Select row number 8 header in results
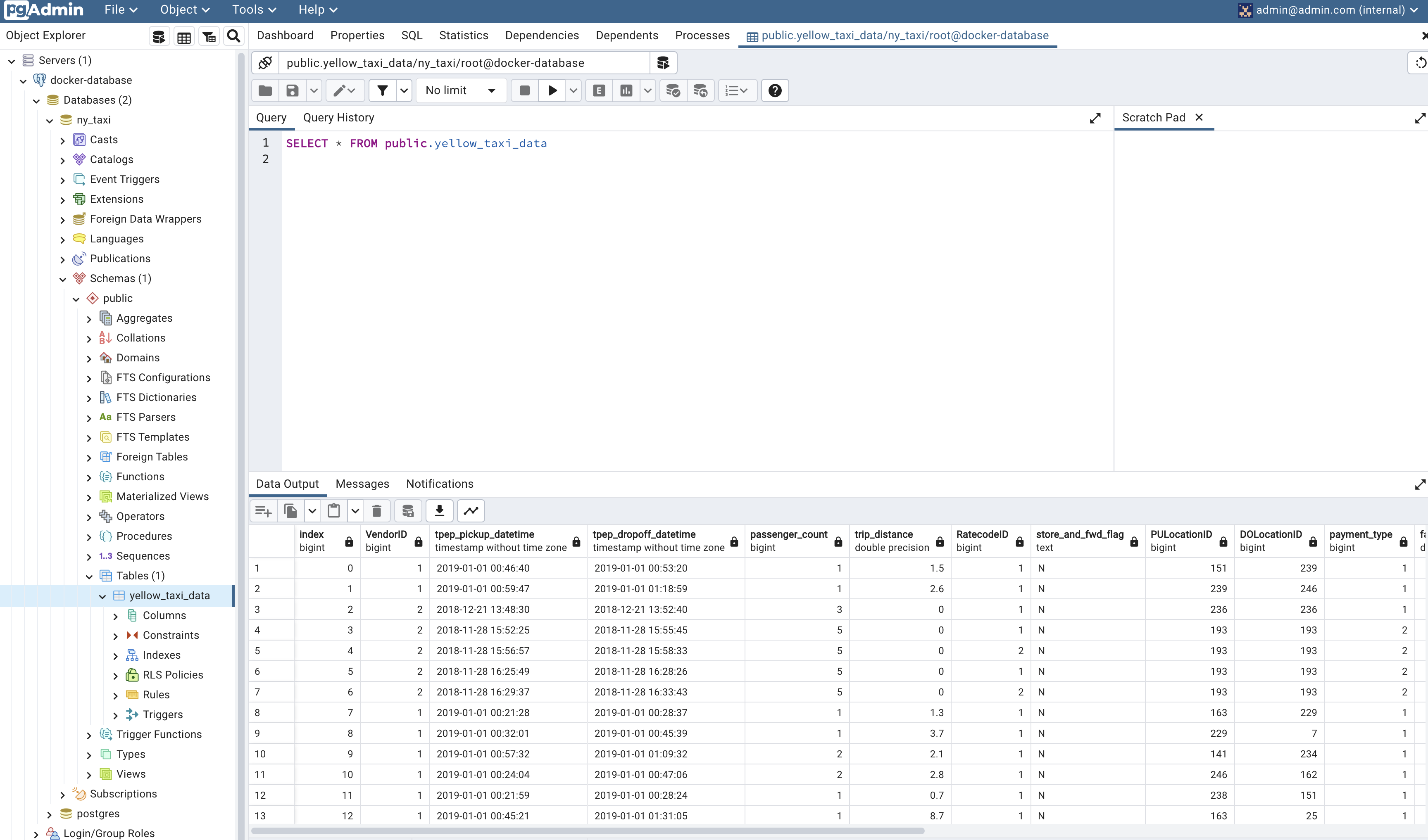The height and width of the screenshot is (840, 1428). 271,712
